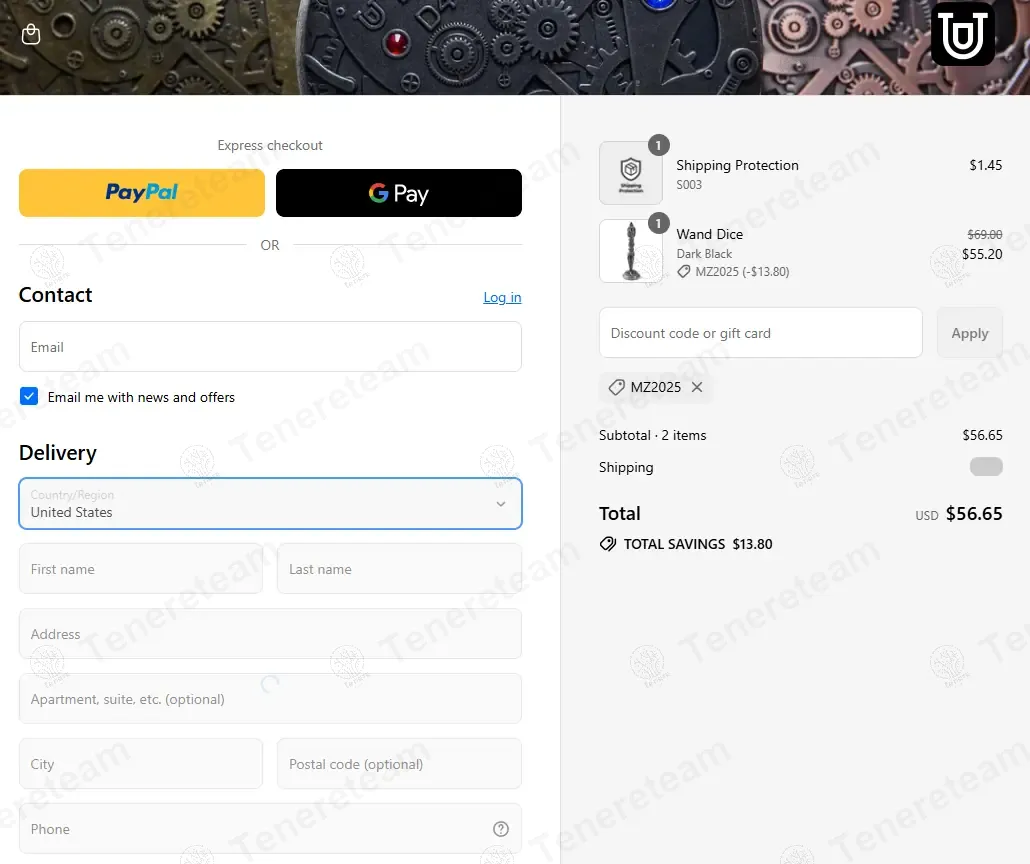Follow the Log in link

coord(502,297)
